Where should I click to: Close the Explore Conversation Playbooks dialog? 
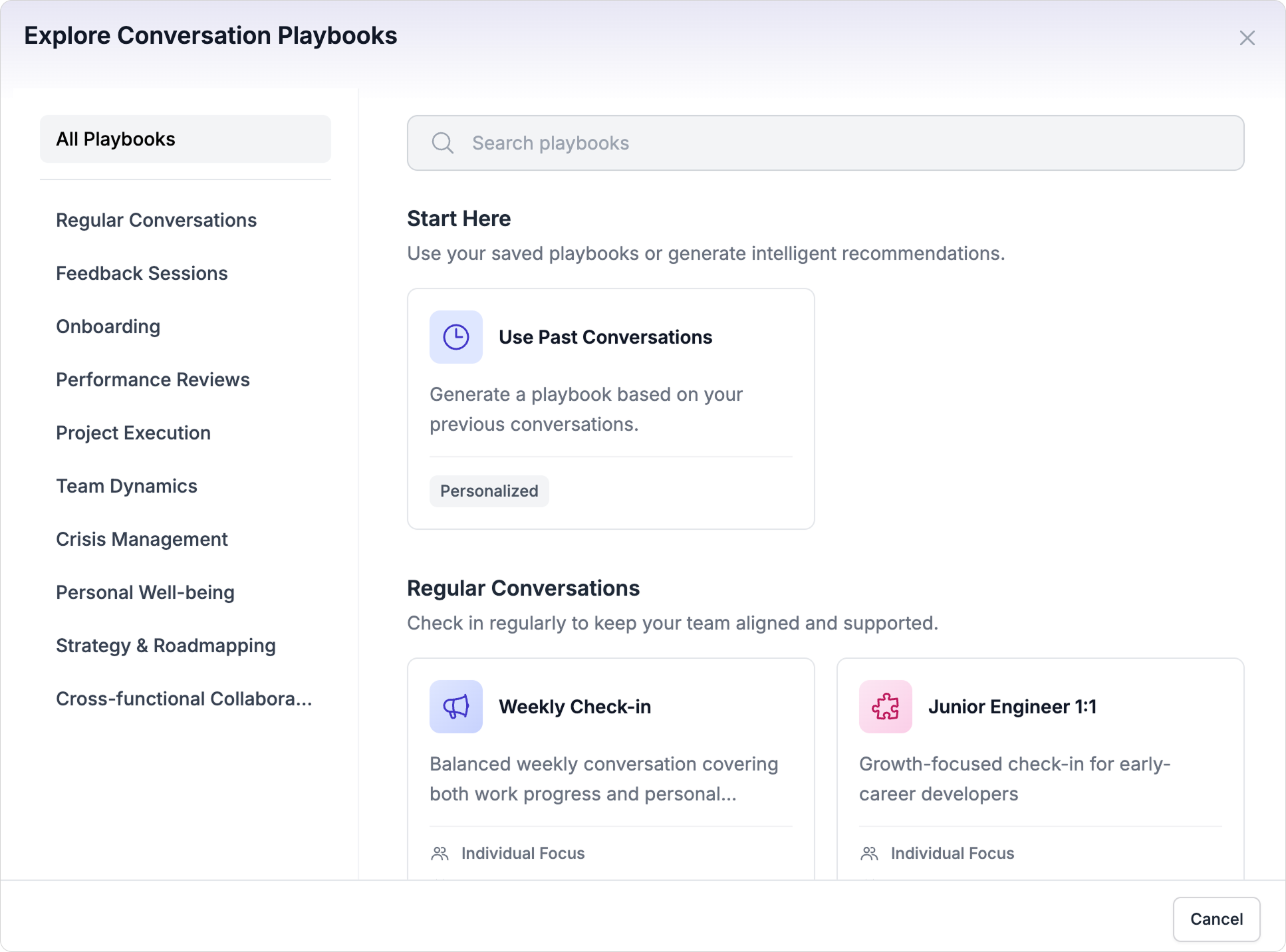pos(1247,38)
